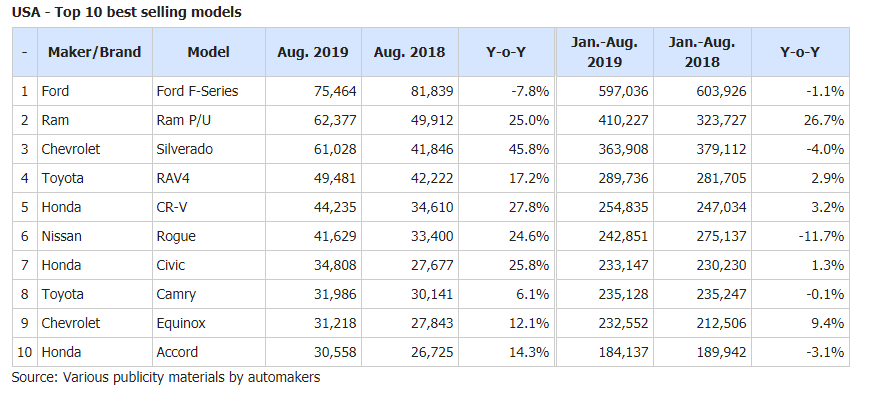Screen dimensions: 872x397
Task: Click the Equinox model cell
Action: click(x=209, y=322)
